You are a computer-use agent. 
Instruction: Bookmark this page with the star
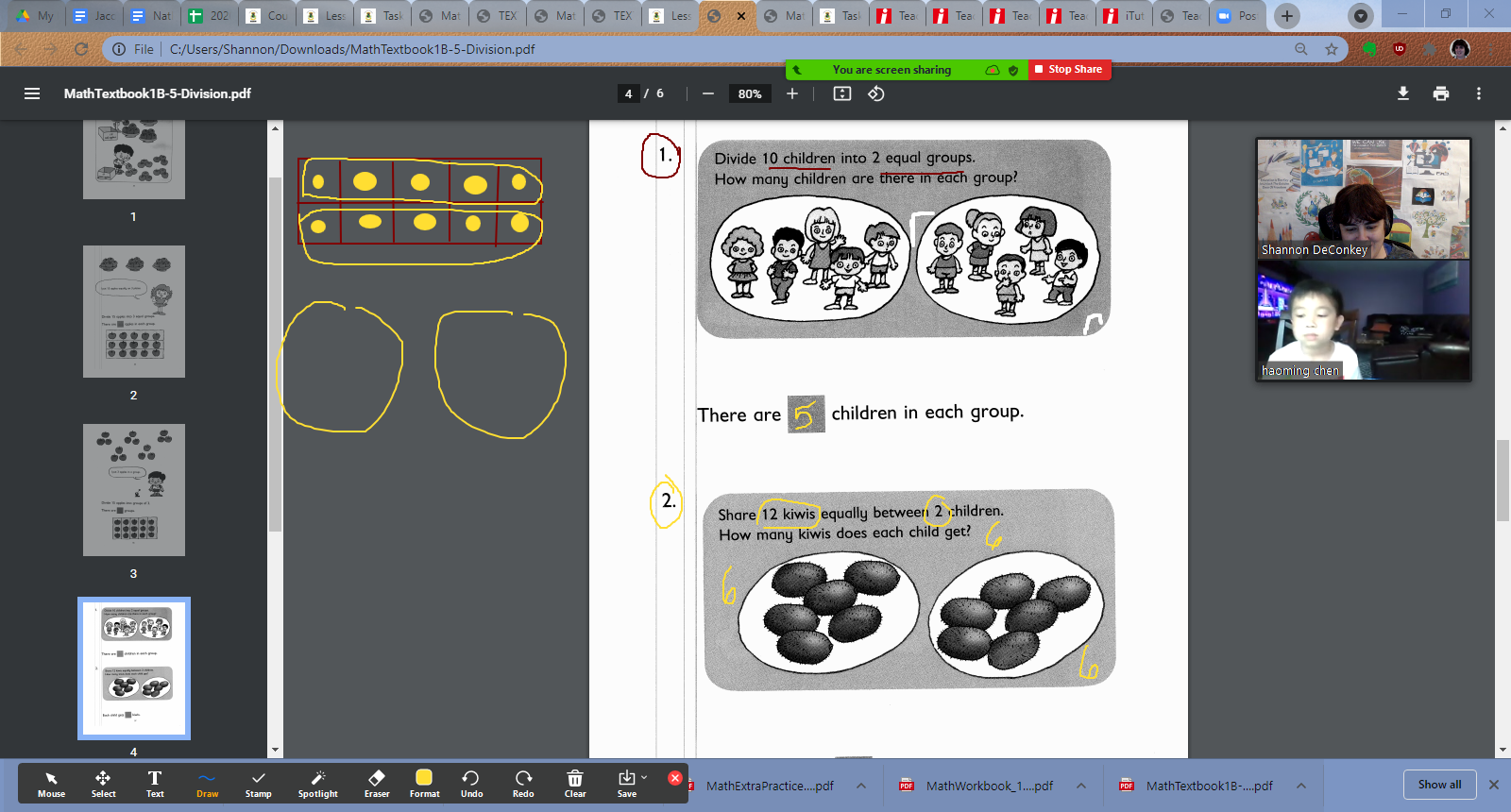coord(1332,49)
